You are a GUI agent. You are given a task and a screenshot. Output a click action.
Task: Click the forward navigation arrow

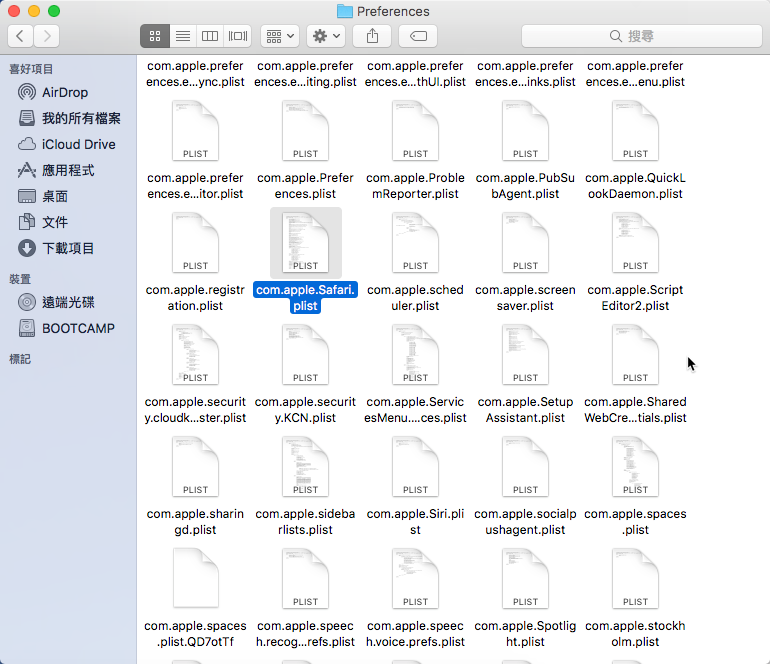click(46, 36)
